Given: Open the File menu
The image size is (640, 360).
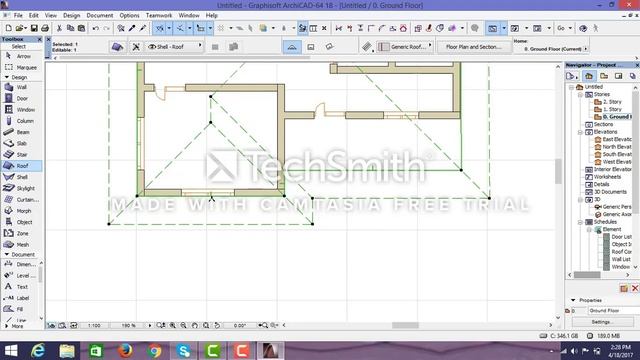Looking at the screenshot, I should tap(18, 16).
